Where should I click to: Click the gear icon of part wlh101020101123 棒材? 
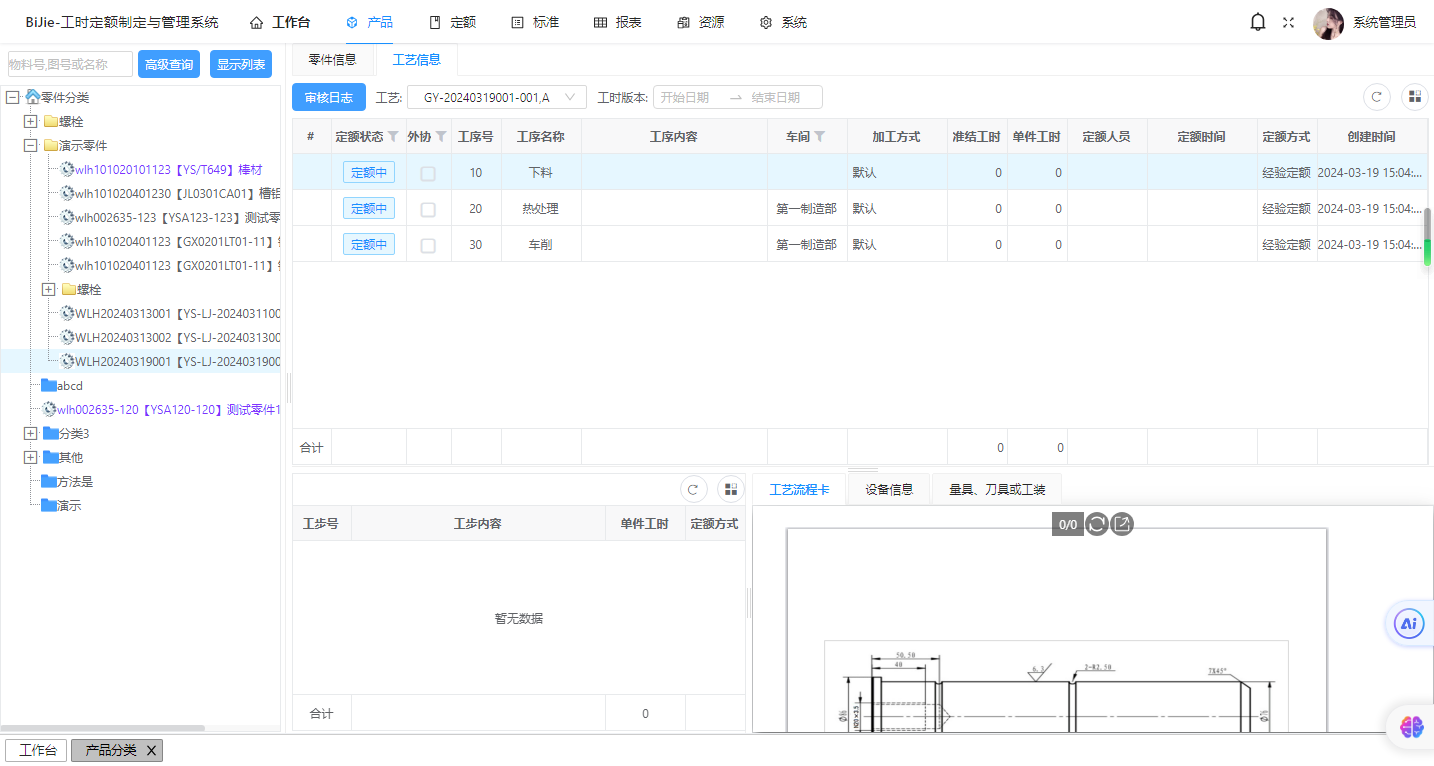(x=67, y=169)
